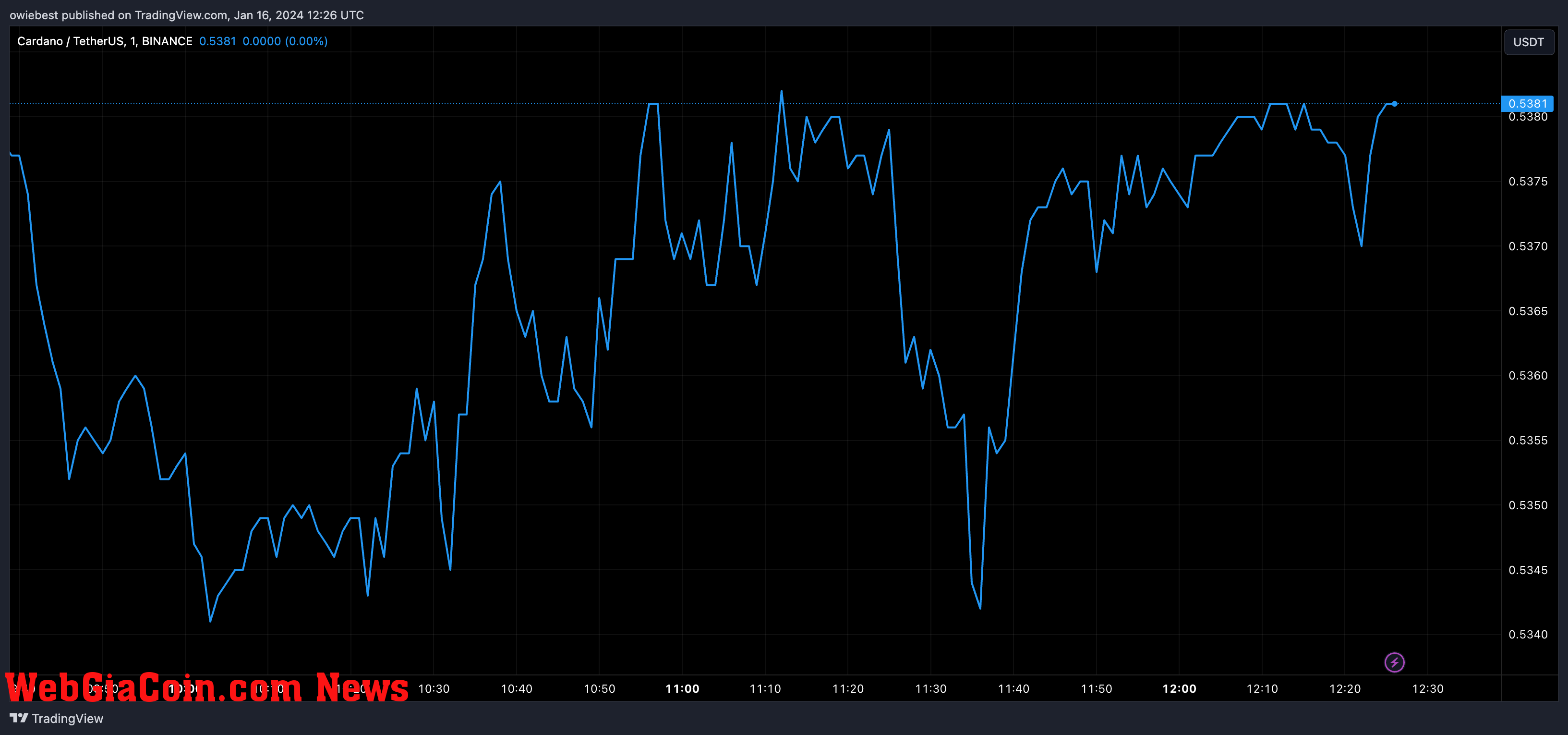Click the 11:20 time axis label

coord(848,689)
